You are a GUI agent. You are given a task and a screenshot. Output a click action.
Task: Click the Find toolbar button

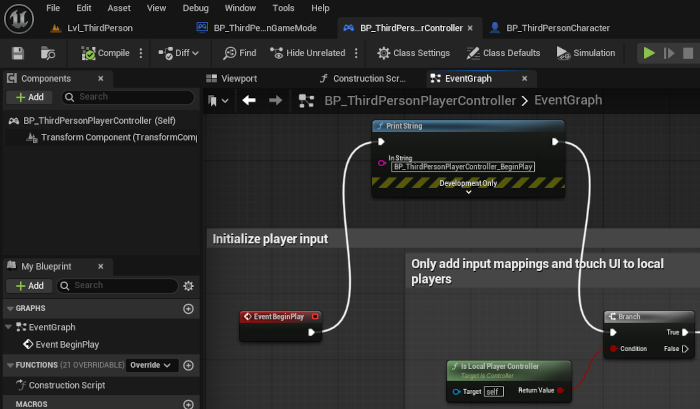[240, 53]
